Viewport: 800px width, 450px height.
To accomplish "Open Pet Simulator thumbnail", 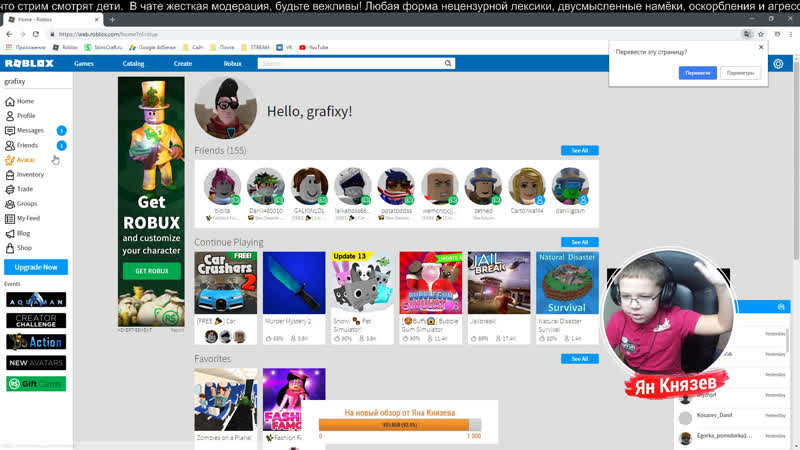I will [362, 283].
